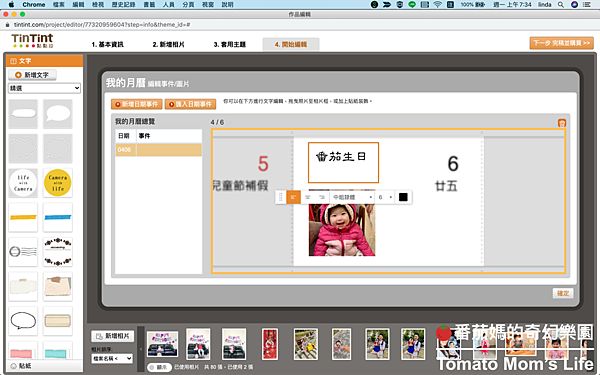Click the day 5 calendar number
The width and height of the screenshot is (600, 375).
tap(263, 164)
